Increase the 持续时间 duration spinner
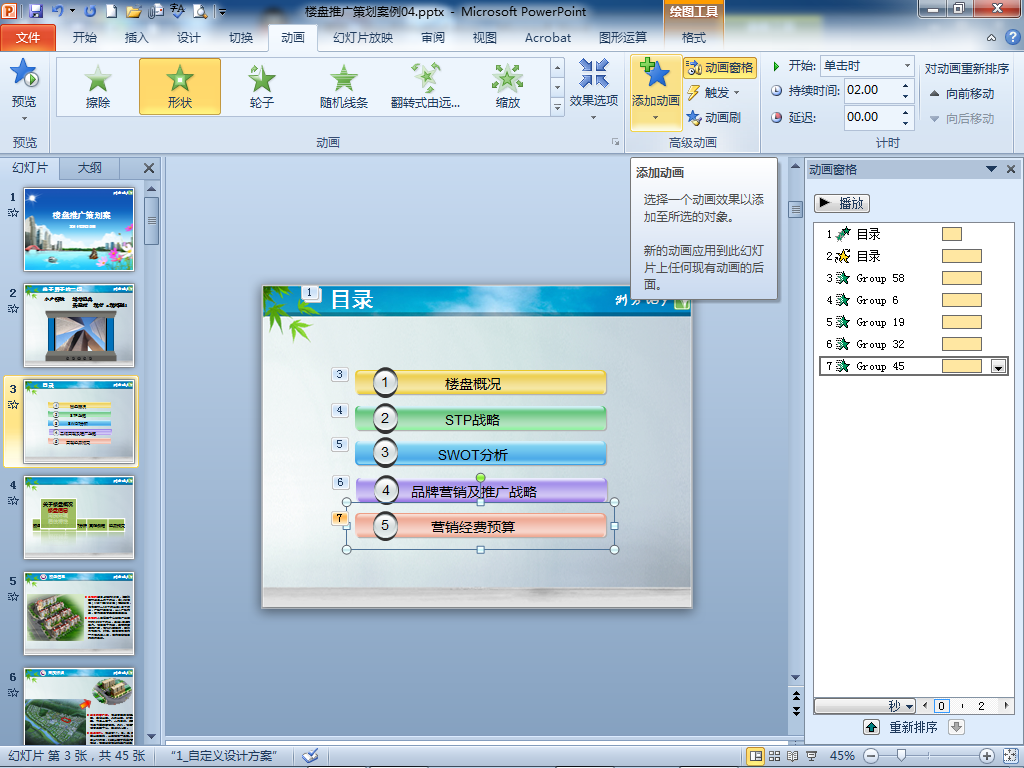Image resolution: width=1024 pixels, height=768 pixels. coord(906,85)
